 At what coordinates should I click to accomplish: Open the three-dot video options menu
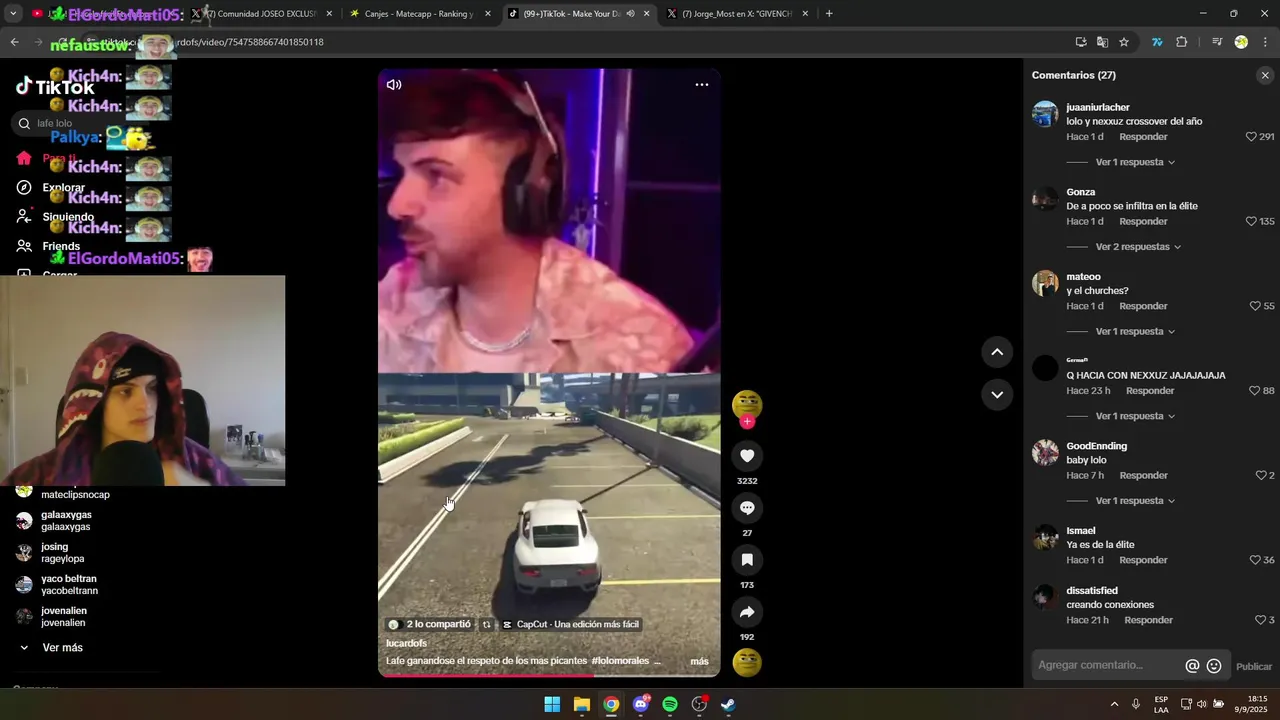[702, 85]
